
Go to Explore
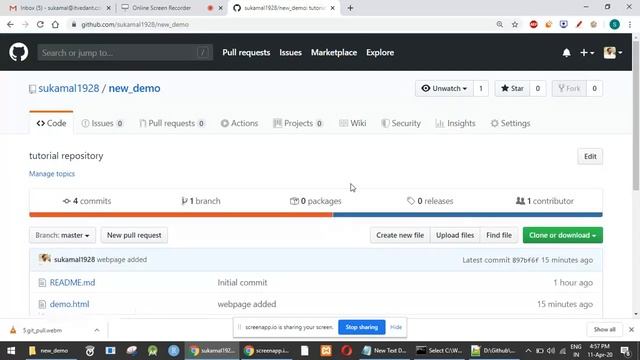tap(380, 53)
